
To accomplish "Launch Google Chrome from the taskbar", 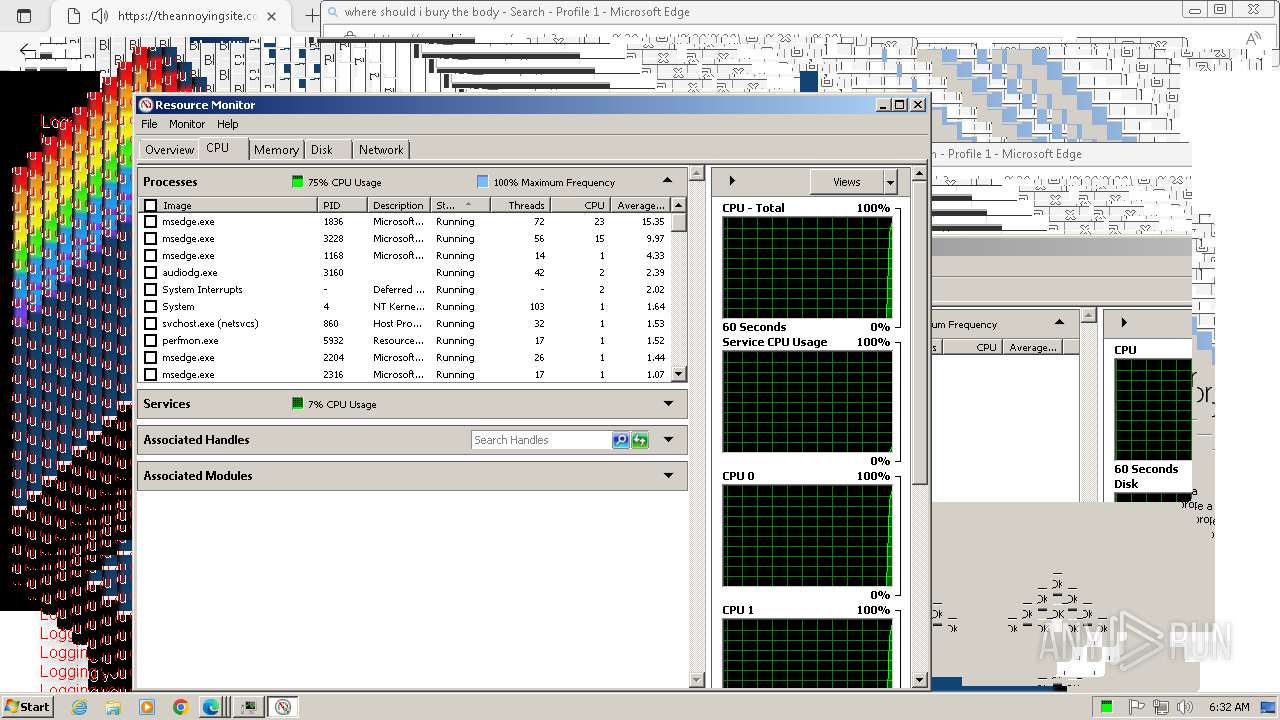I will [180, 707].
